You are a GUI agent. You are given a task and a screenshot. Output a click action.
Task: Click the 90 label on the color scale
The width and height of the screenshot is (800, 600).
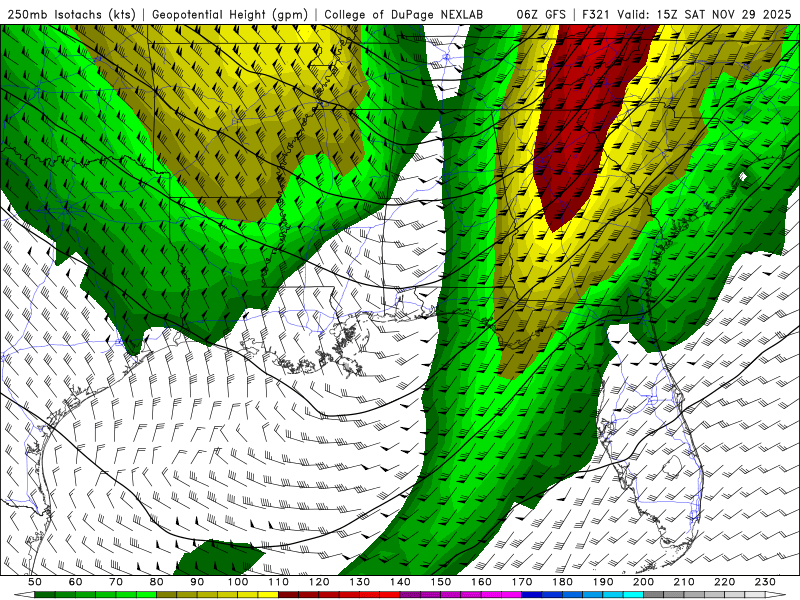pyautogui.click(x=197, y=582)
